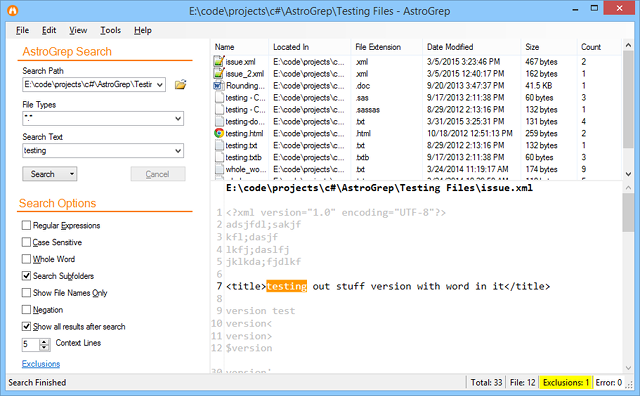The image size is (640, 396).
Task: Uncheck Show all results after search
Action: pyautogui.click(x=26, y=327)
